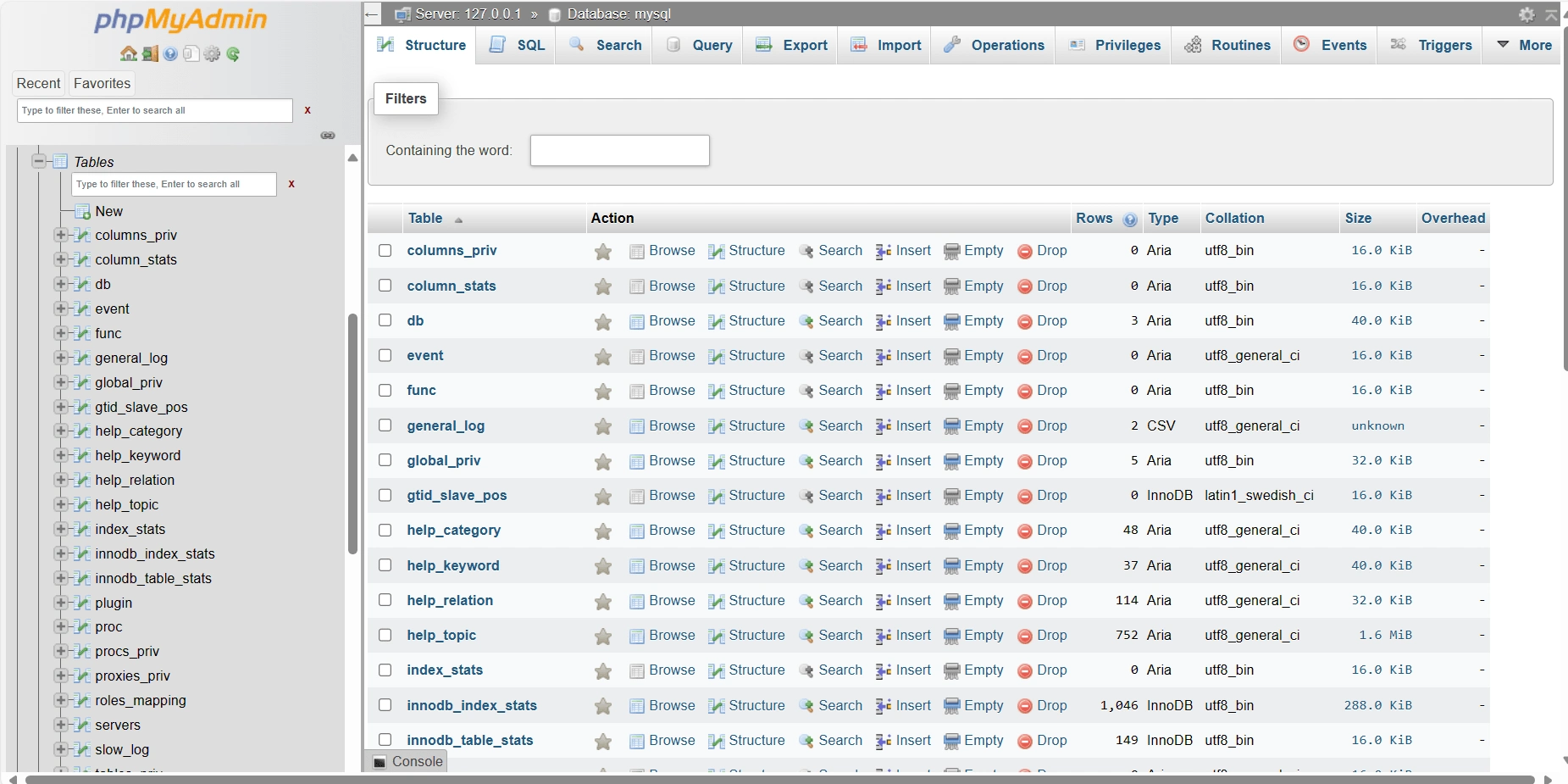The image size is (1568, 784).
Task: Open page settings gear in top bar
Action: point(1526,14)
